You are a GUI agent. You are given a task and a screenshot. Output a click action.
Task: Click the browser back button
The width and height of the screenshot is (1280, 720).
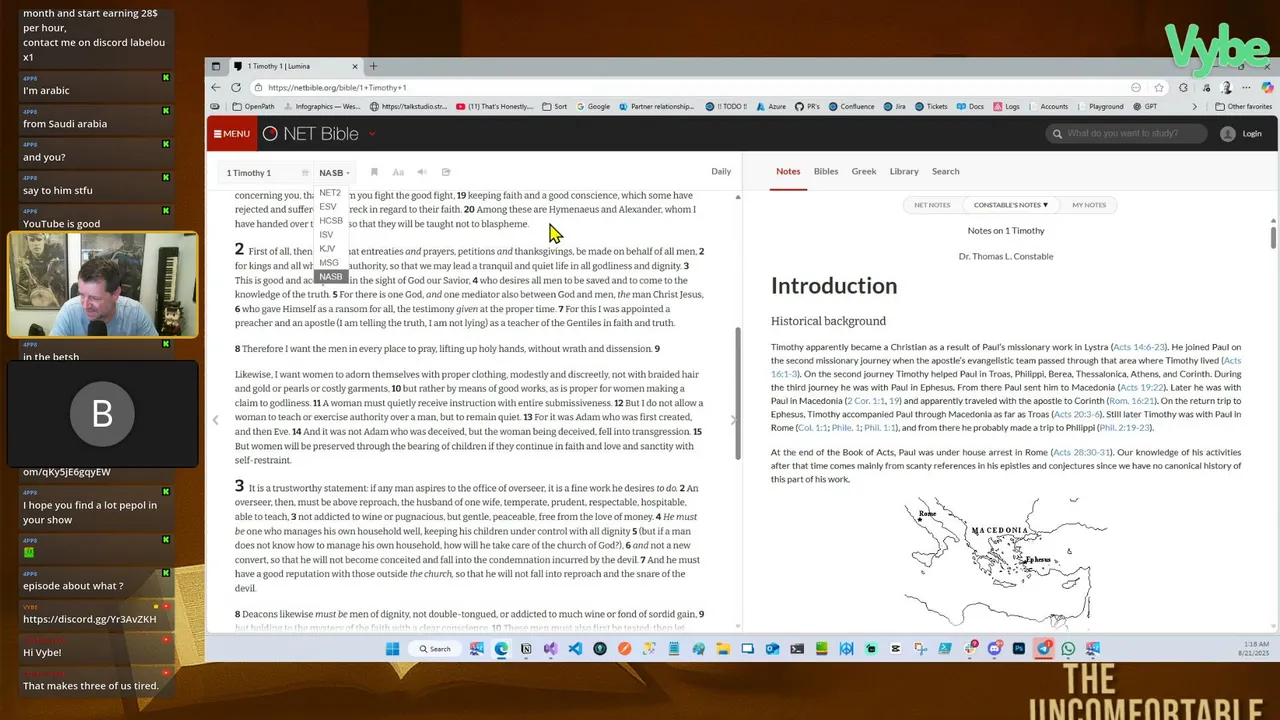coord(215,87)
